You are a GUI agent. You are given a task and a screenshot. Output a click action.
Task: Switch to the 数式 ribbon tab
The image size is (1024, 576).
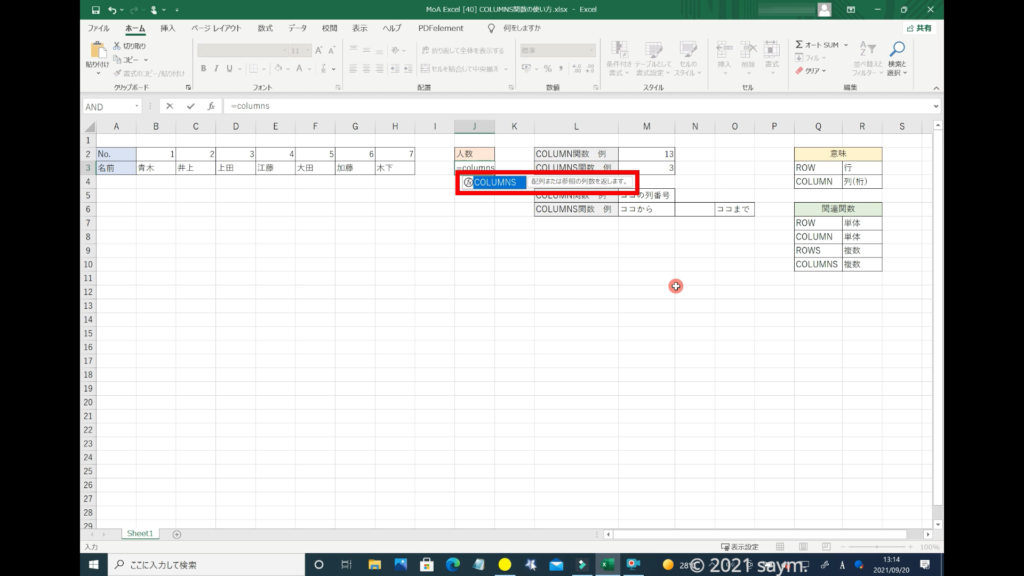coord(265,28)
